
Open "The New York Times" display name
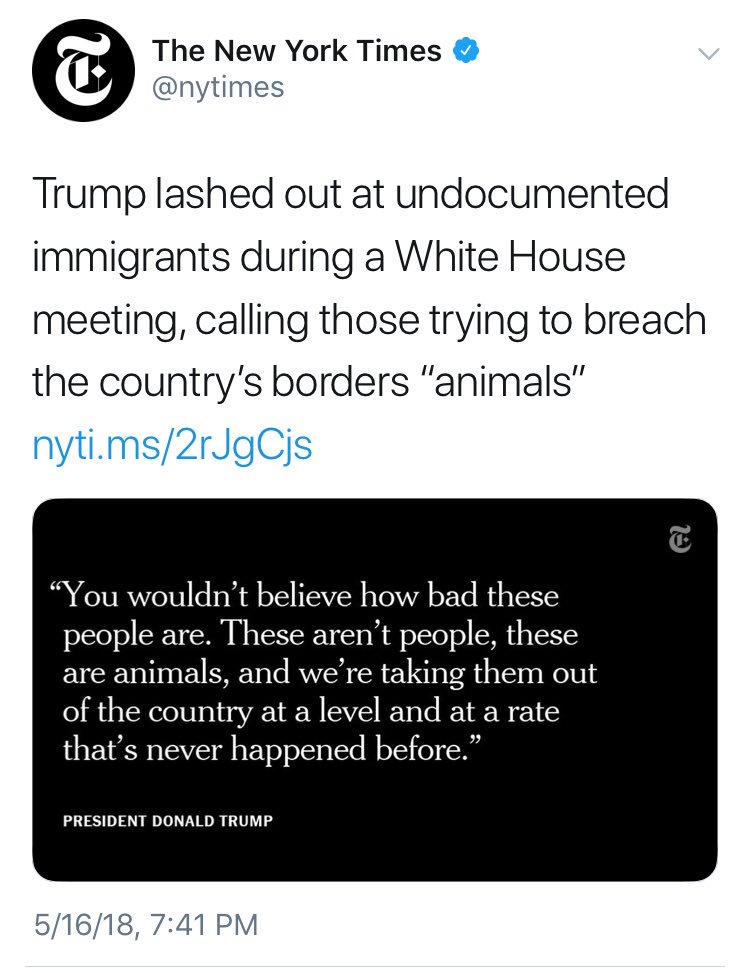pos(297,49)
